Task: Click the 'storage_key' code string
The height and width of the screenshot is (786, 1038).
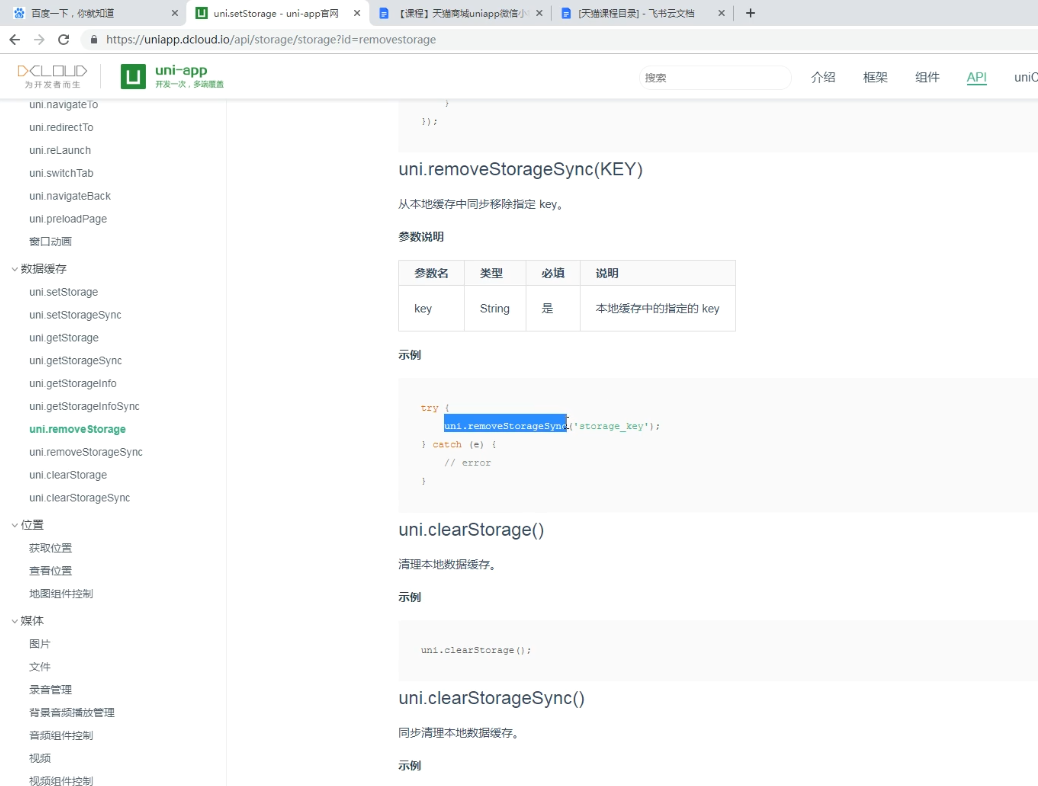Action: point(611,426)
